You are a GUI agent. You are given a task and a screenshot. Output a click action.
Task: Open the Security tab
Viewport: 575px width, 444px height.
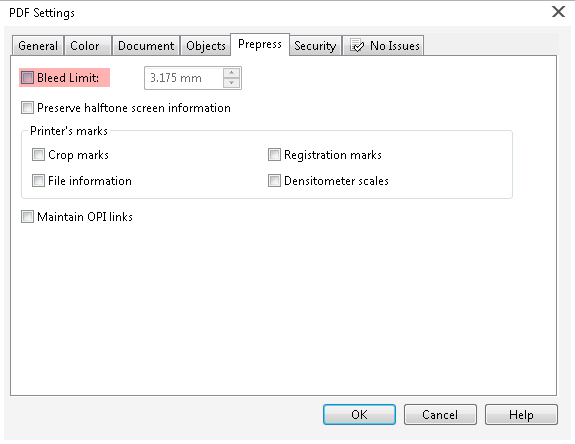(x=315, y=46)
